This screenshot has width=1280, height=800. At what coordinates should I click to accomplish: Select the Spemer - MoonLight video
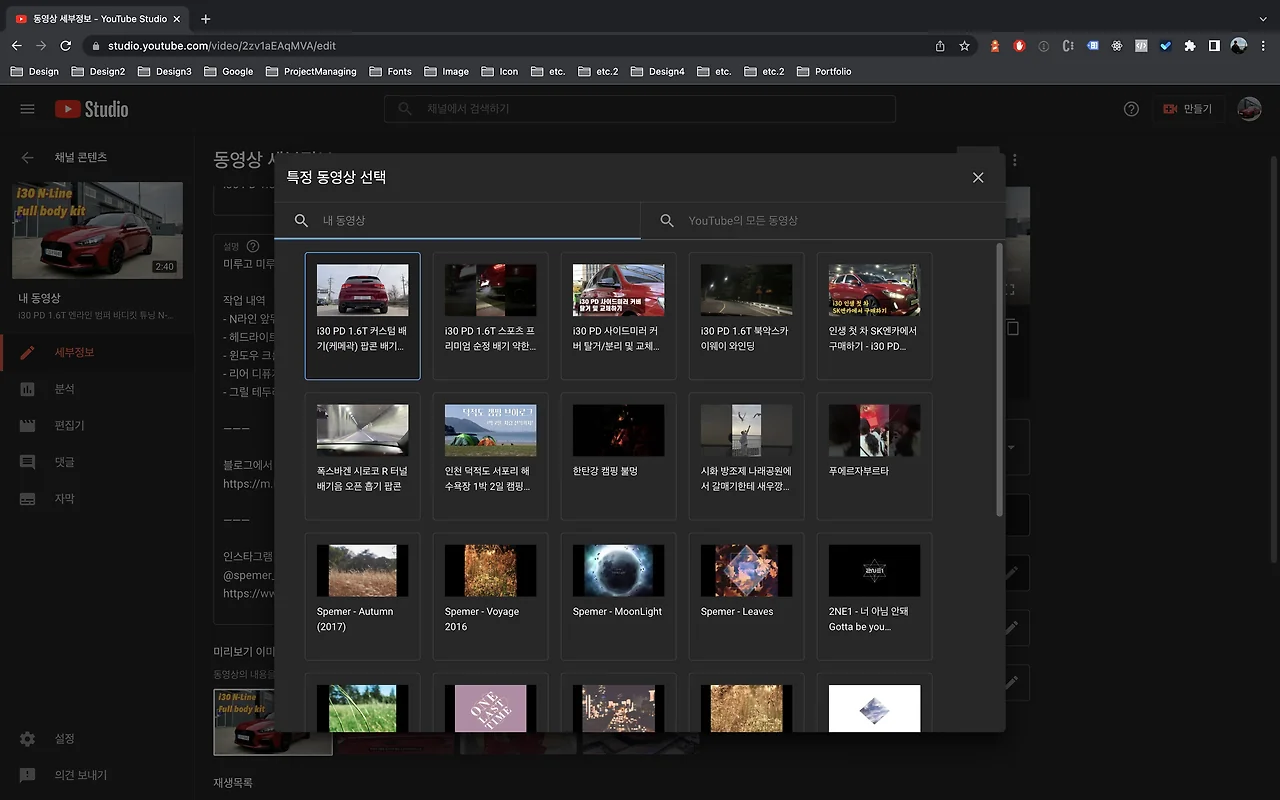[618, 595]
